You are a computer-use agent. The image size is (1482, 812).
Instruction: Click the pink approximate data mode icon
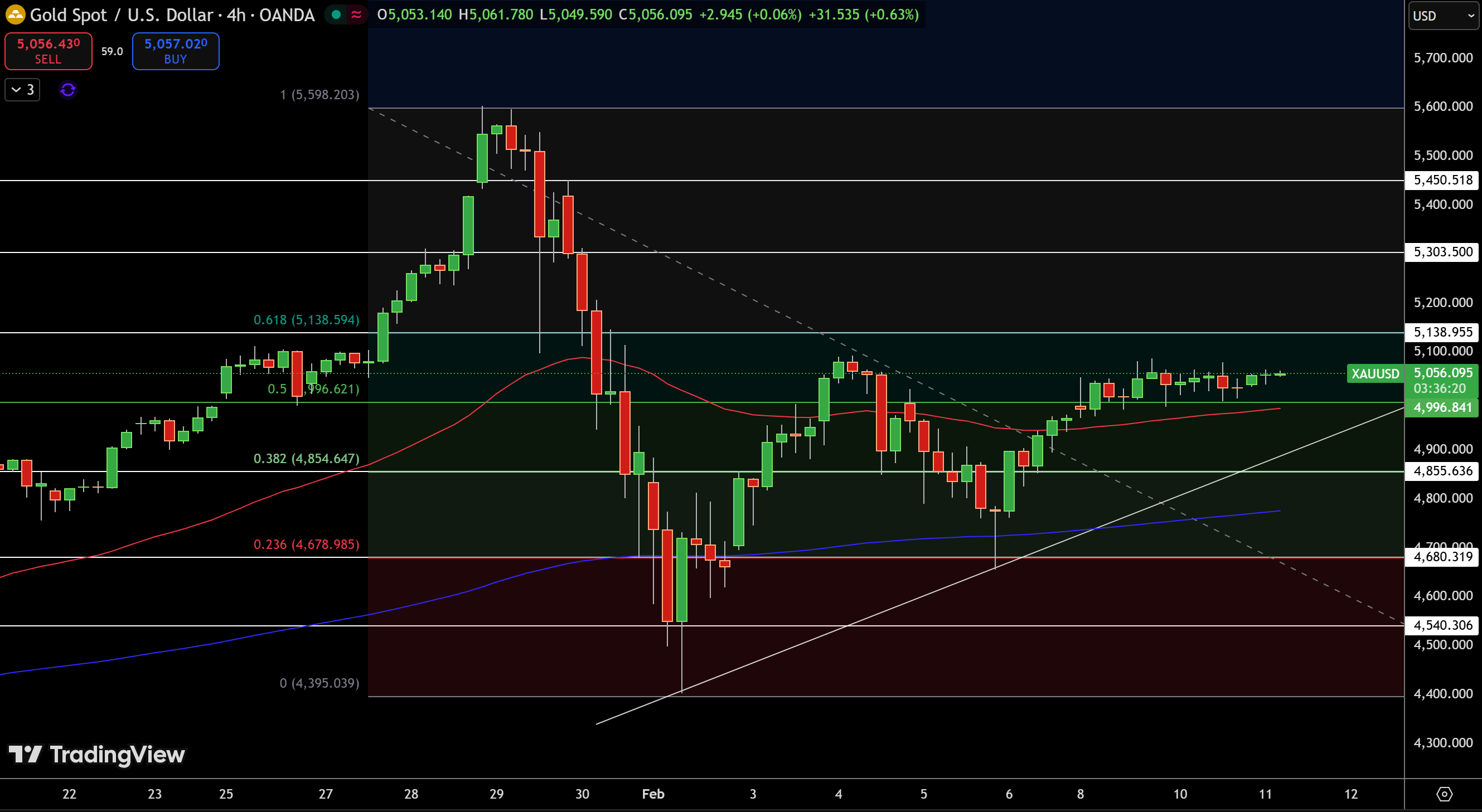pos(356,15)
